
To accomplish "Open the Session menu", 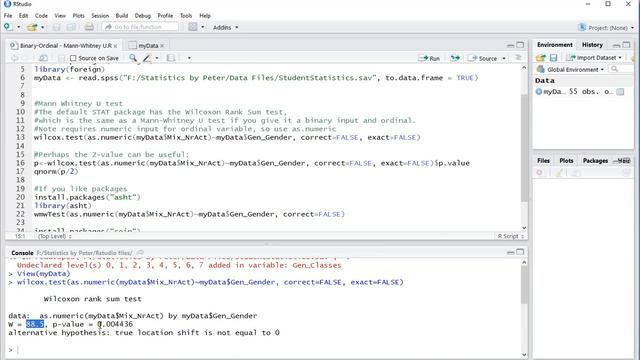I will point(100,16).
